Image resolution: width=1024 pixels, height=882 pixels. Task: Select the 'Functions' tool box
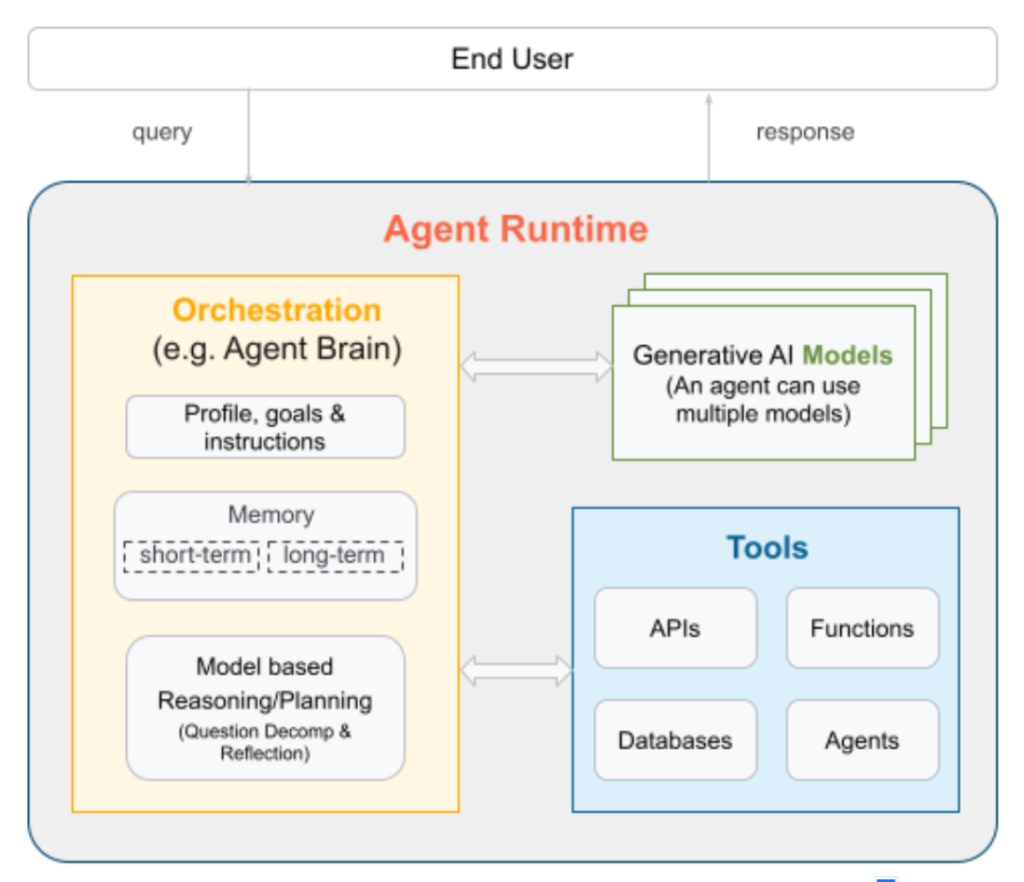click(x=862, y=628)
